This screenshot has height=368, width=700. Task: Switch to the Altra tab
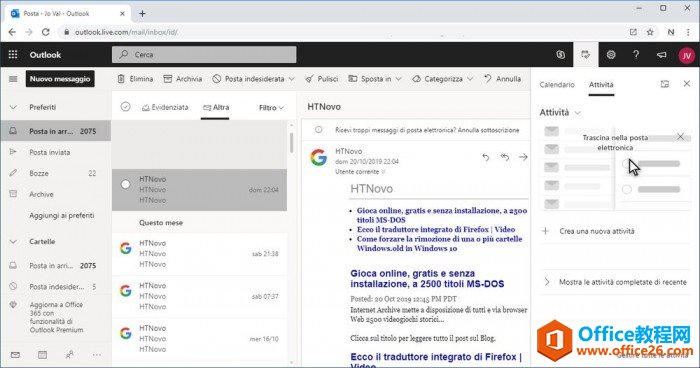coord(216,107)
